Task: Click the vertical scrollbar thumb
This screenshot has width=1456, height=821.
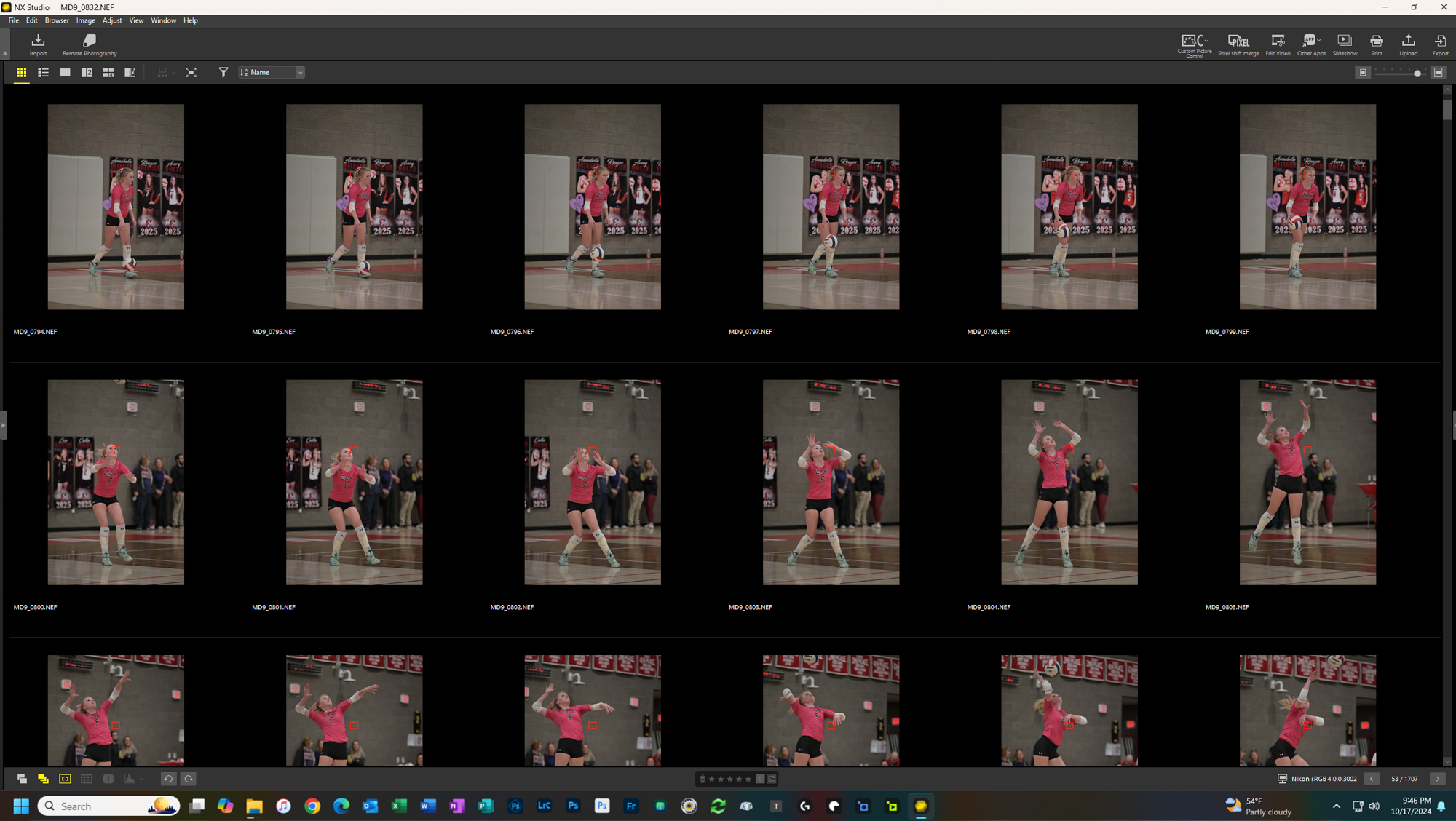Action: click(1447, 109)
